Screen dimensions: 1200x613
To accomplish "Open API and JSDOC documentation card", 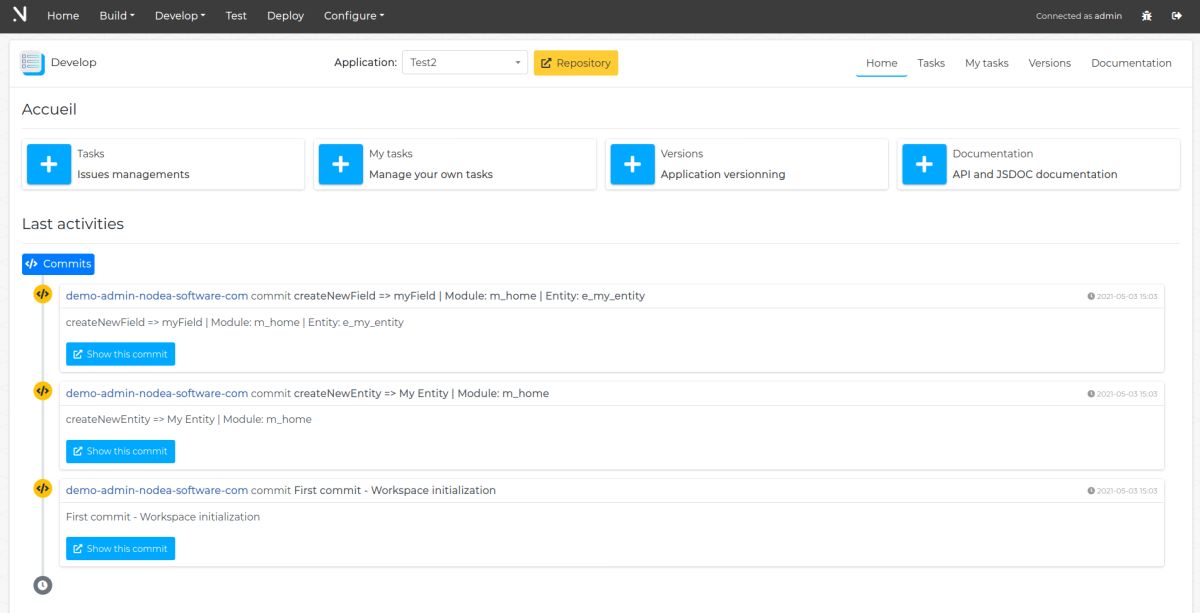I will [x=1039, y=164].
